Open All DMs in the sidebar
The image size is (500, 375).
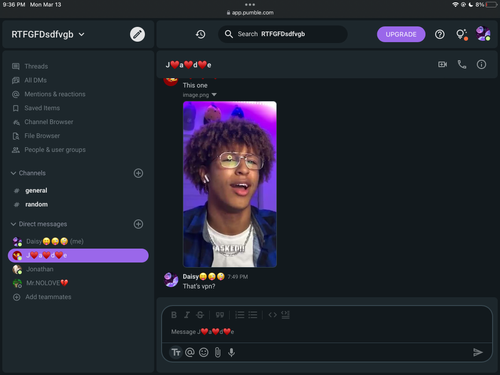click(35, 80)
